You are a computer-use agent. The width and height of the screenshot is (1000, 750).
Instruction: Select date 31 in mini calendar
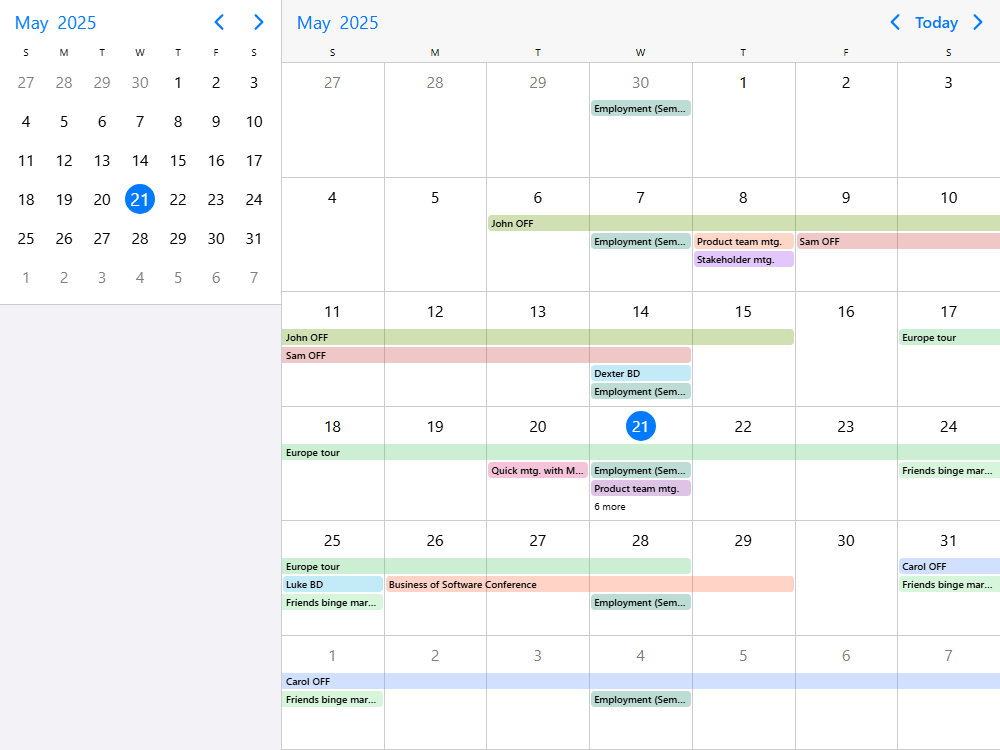tap(254, 238)
